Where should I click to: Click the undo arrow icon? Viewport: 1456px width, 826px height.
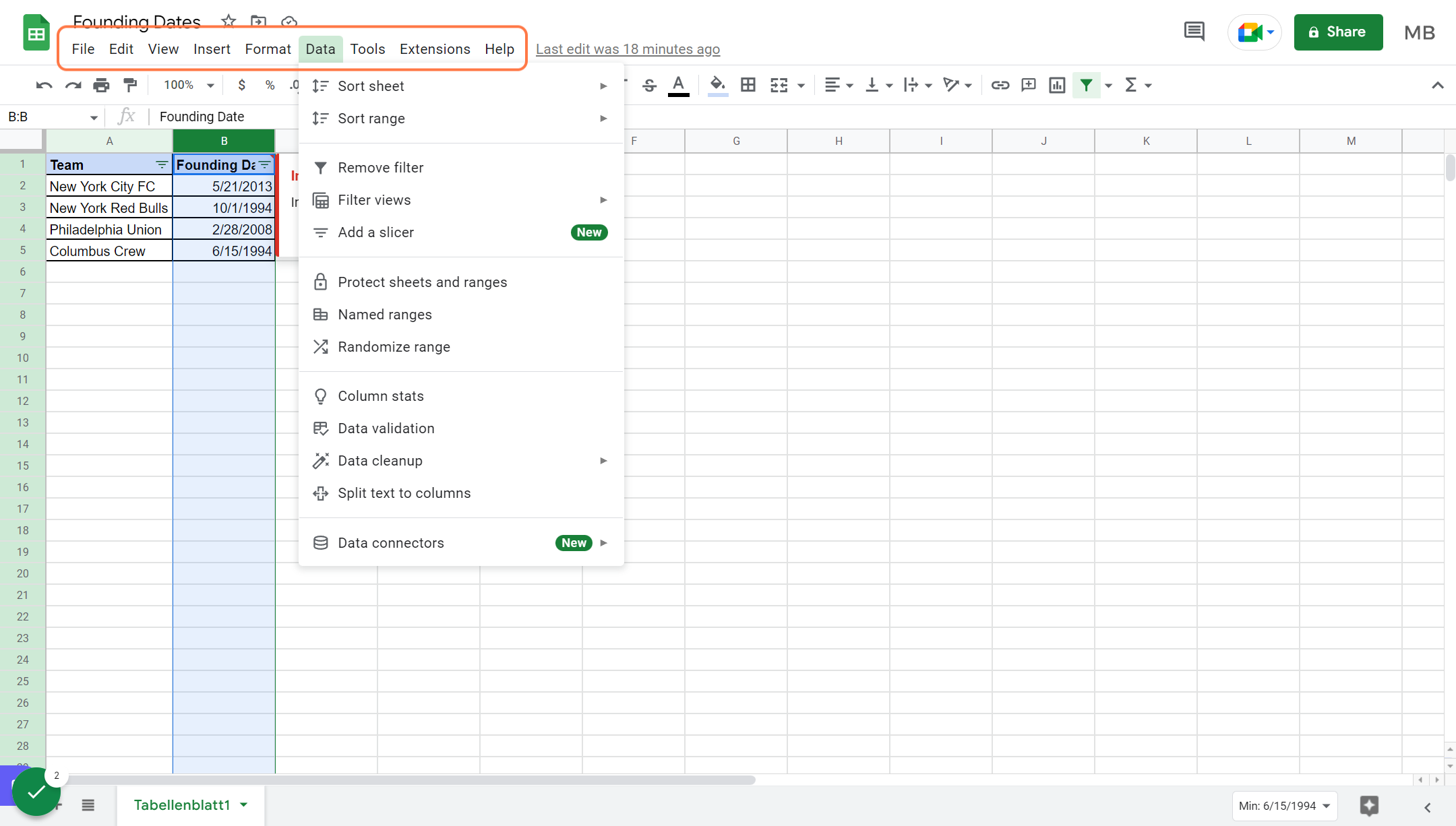(x=44, y=86)
